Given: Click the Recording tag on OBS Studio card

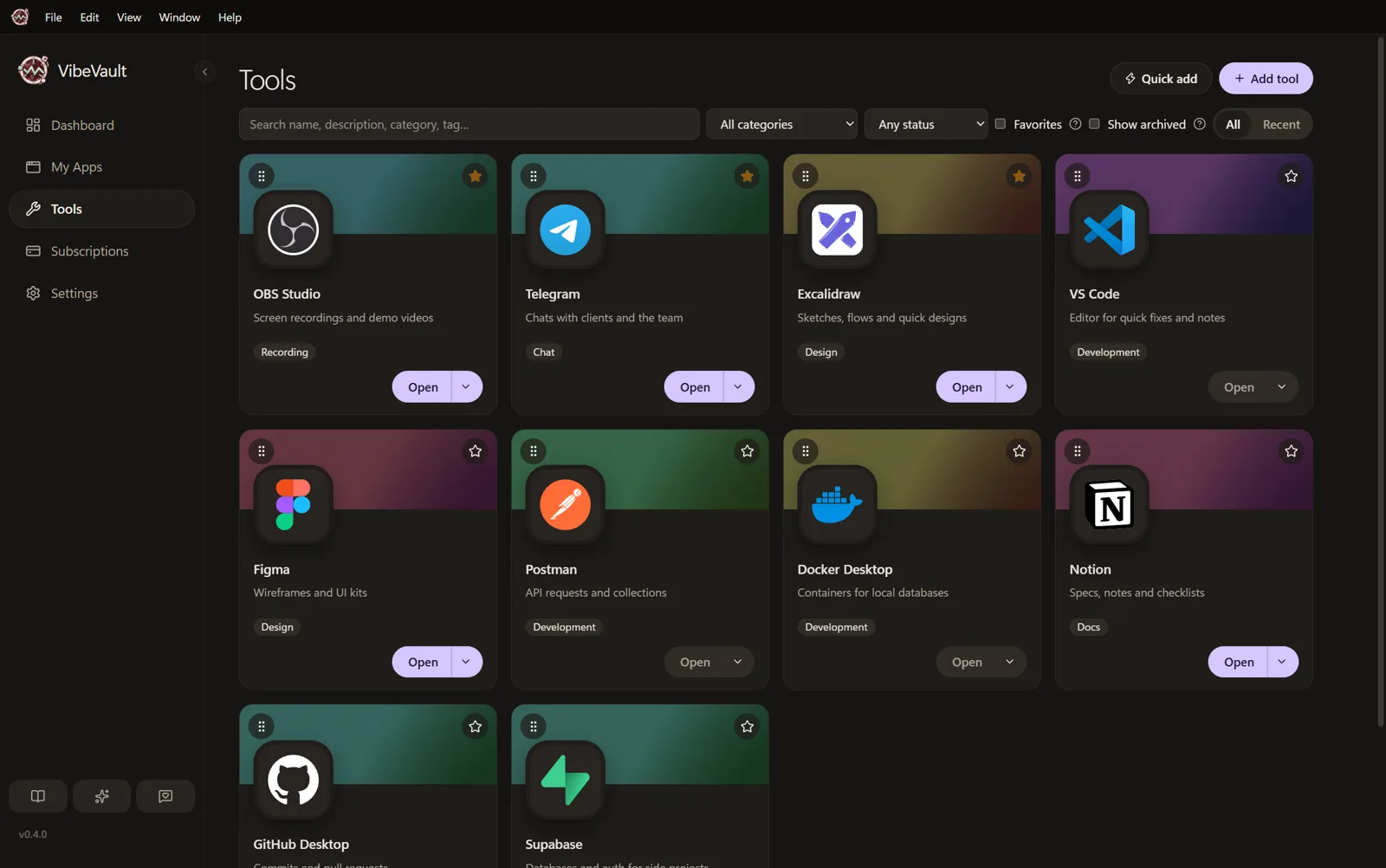Looking at the screenshot, I should (284, 352).
